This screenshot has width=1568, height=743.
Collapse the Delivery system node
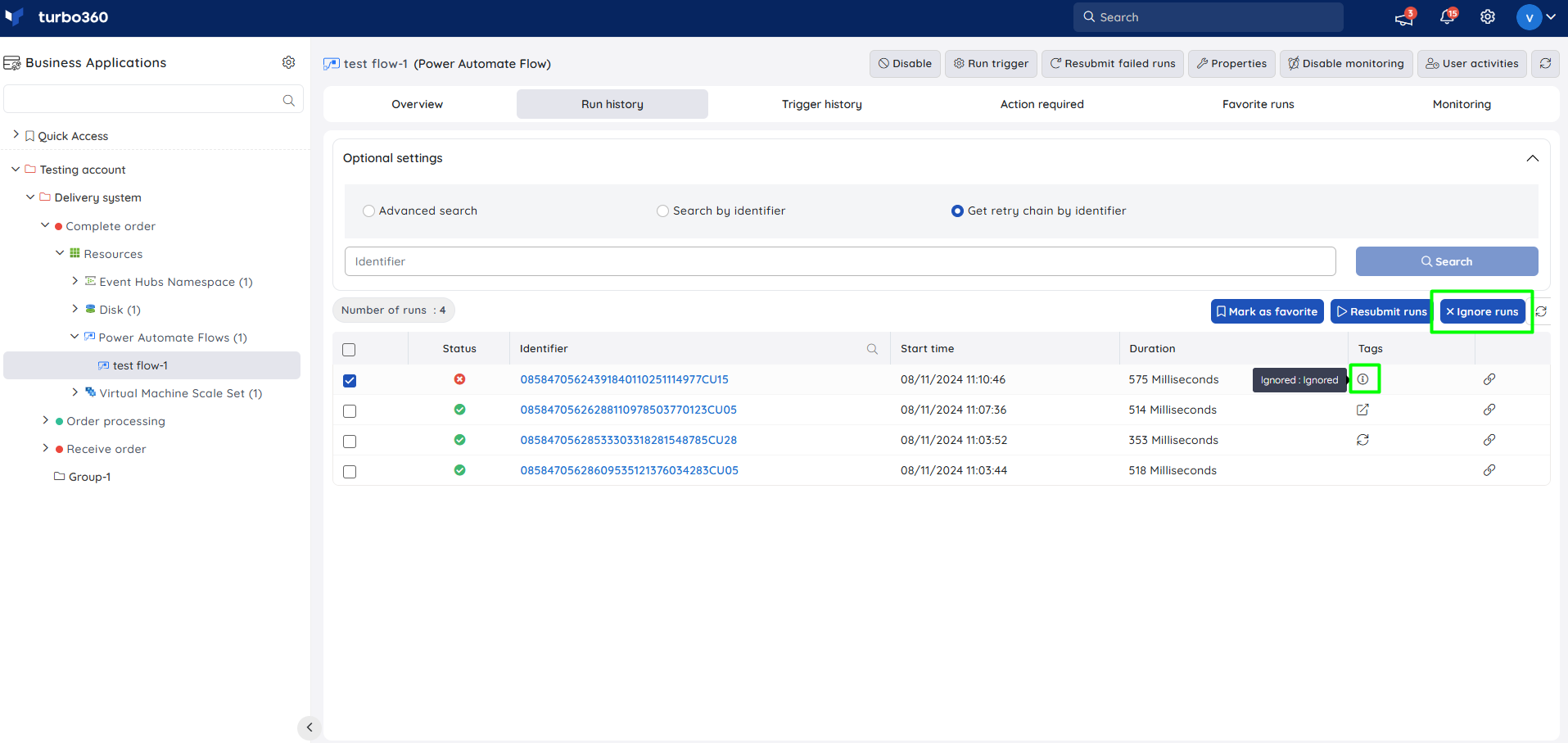30,197
